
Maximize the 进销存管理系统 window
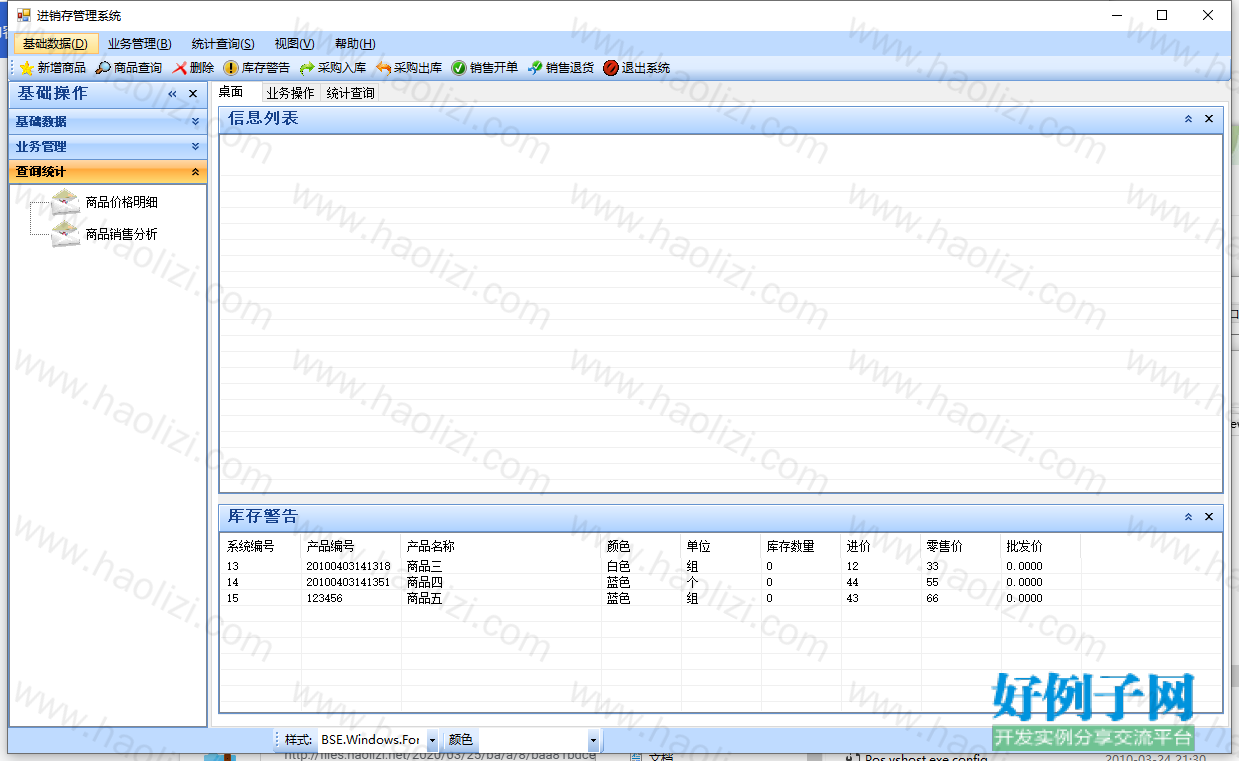point(1162,15)
